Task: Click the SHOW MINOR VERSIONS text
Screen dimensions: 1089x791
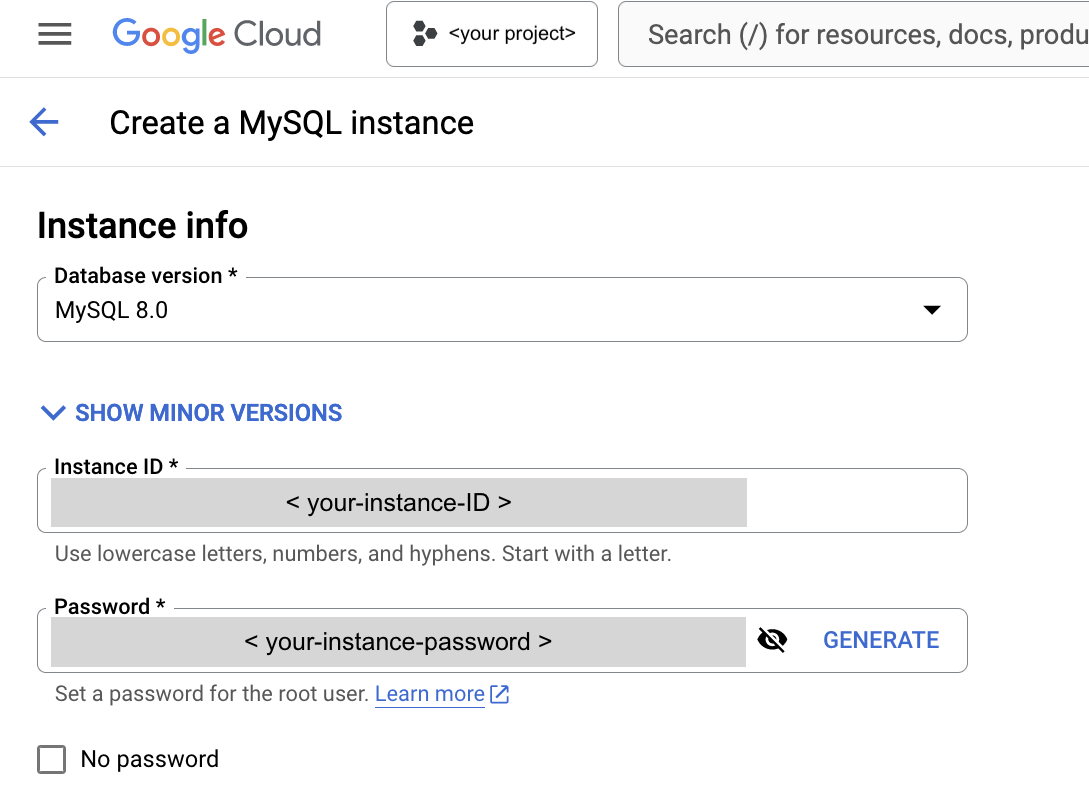Action: [209, 413]
